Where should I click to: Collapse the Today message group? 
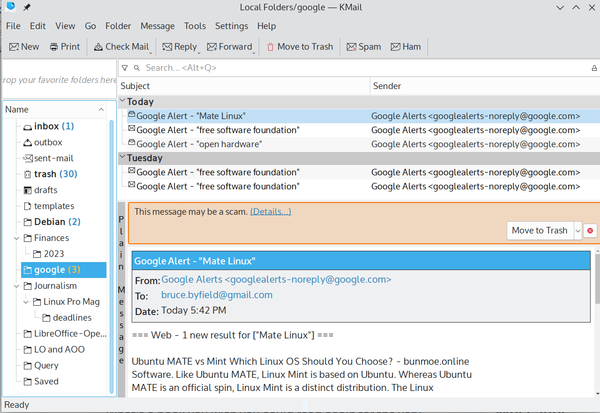tap(122, 101)
